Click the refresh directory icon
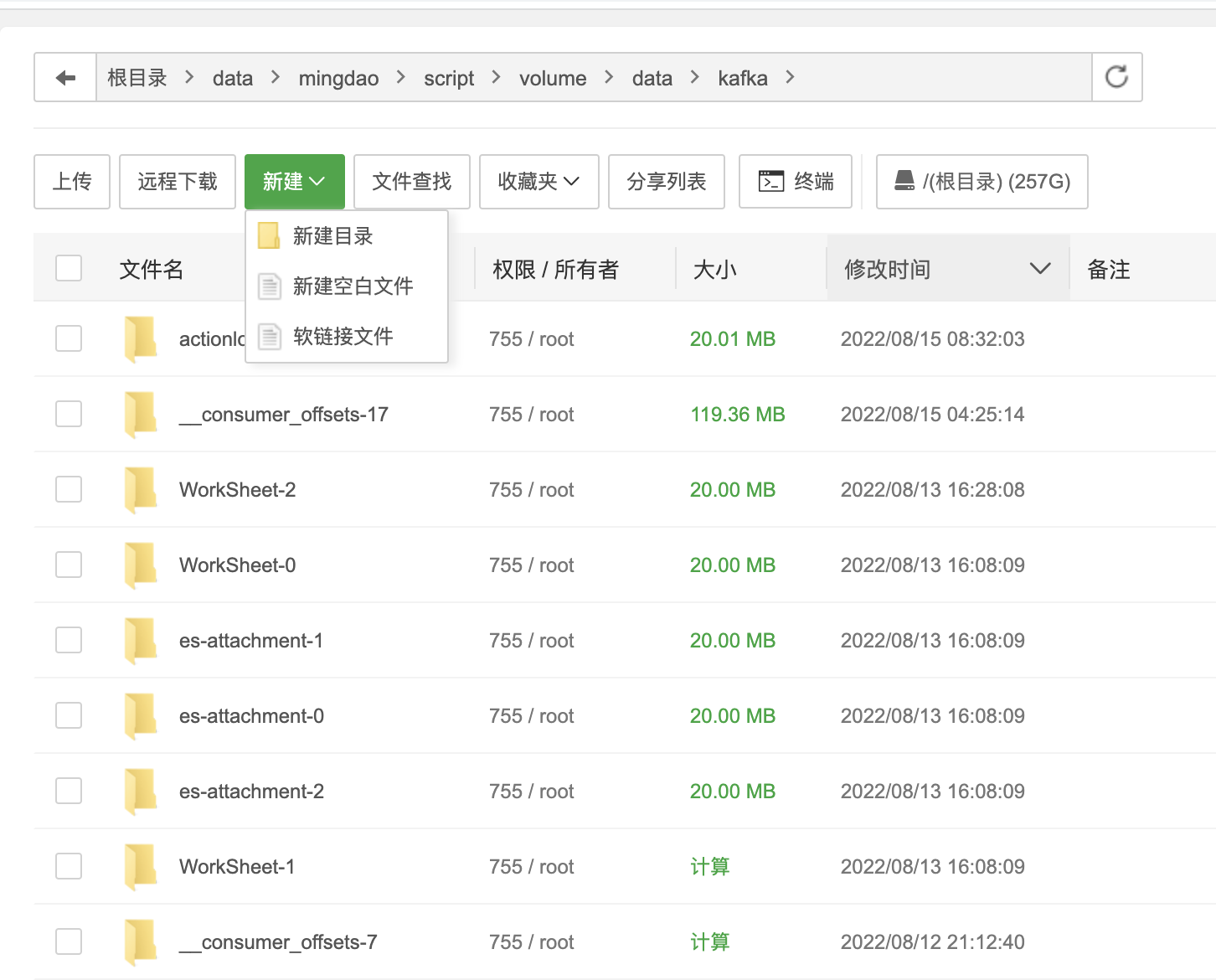 click(1116, 77)
